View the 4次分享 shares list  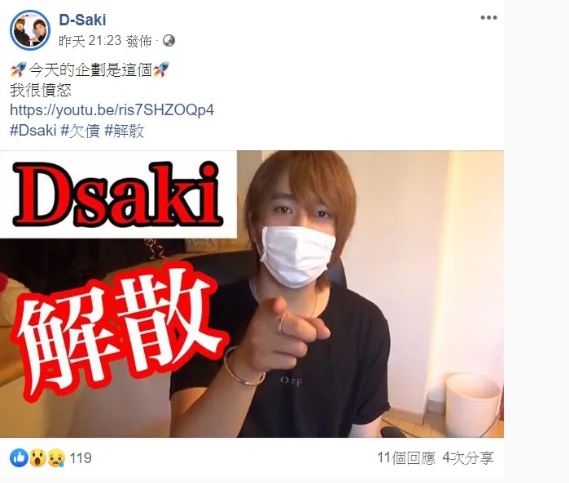pyautogui.click(x=468, y=458)
